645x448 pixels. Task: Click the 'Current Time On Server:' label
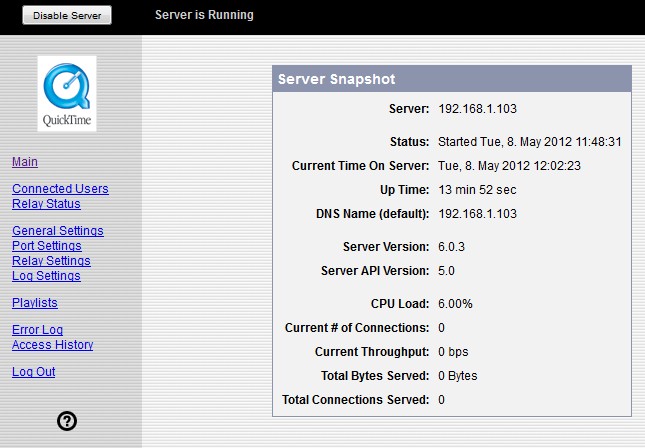point(360,166)
